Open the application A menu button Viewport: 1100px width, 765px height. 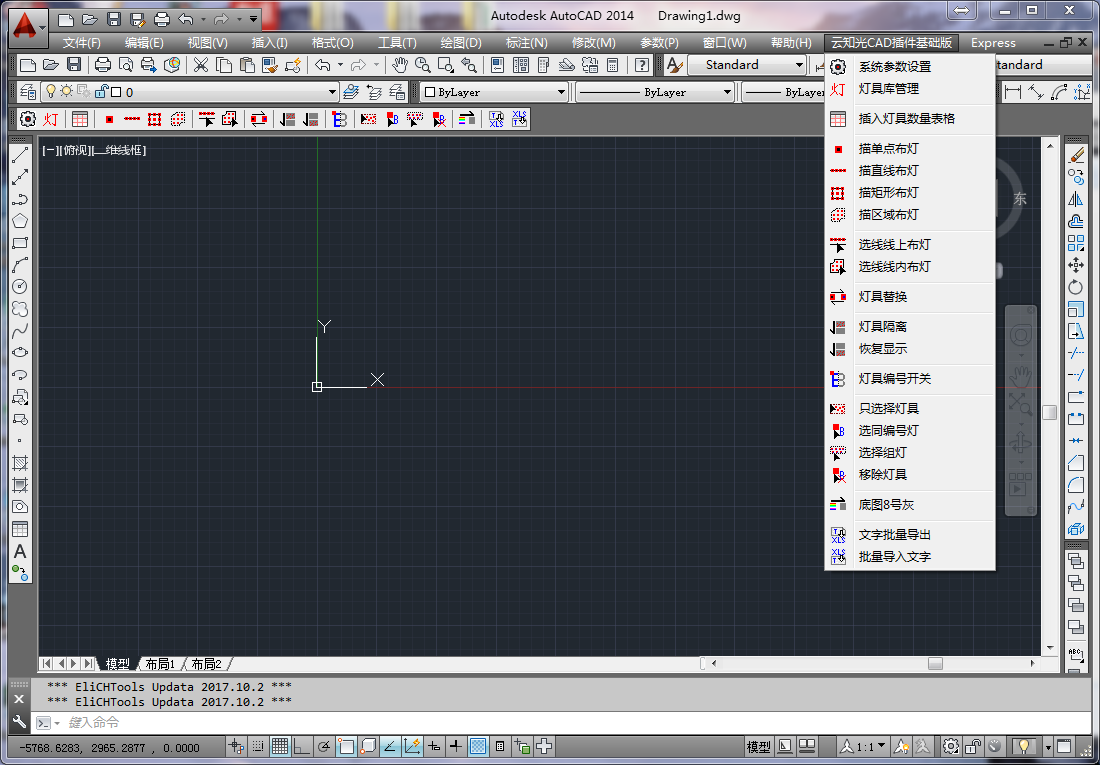(x=27, y=27)
